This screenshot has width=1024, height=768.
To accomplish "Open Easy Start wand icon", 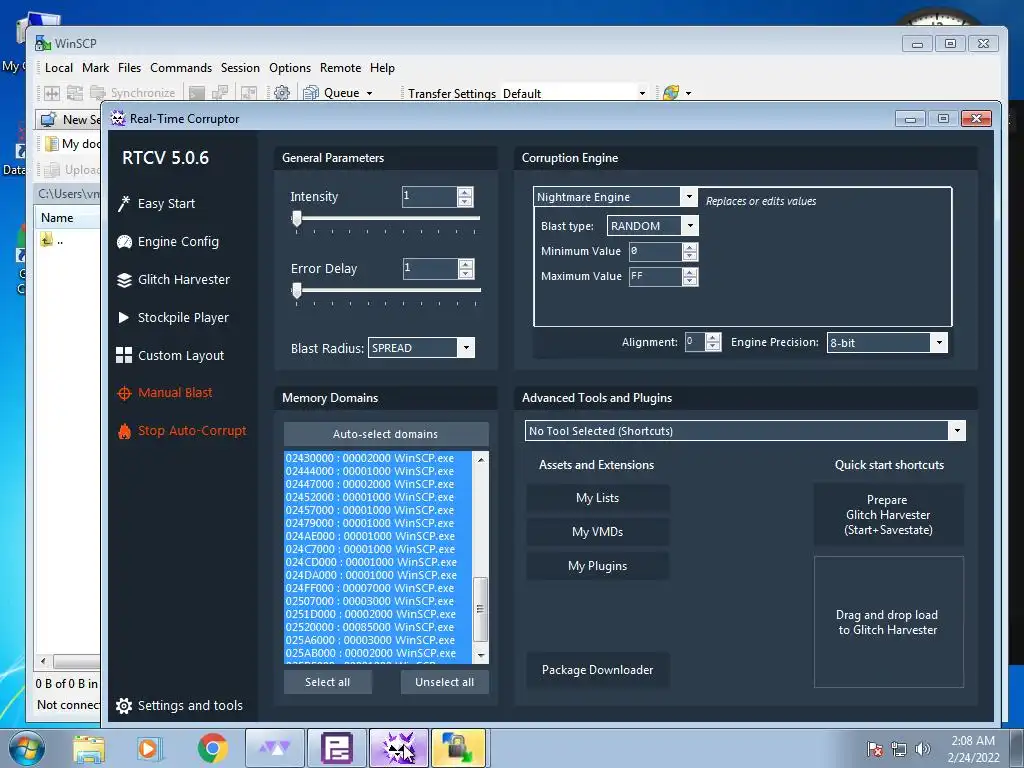I will (x=123, y=204).
